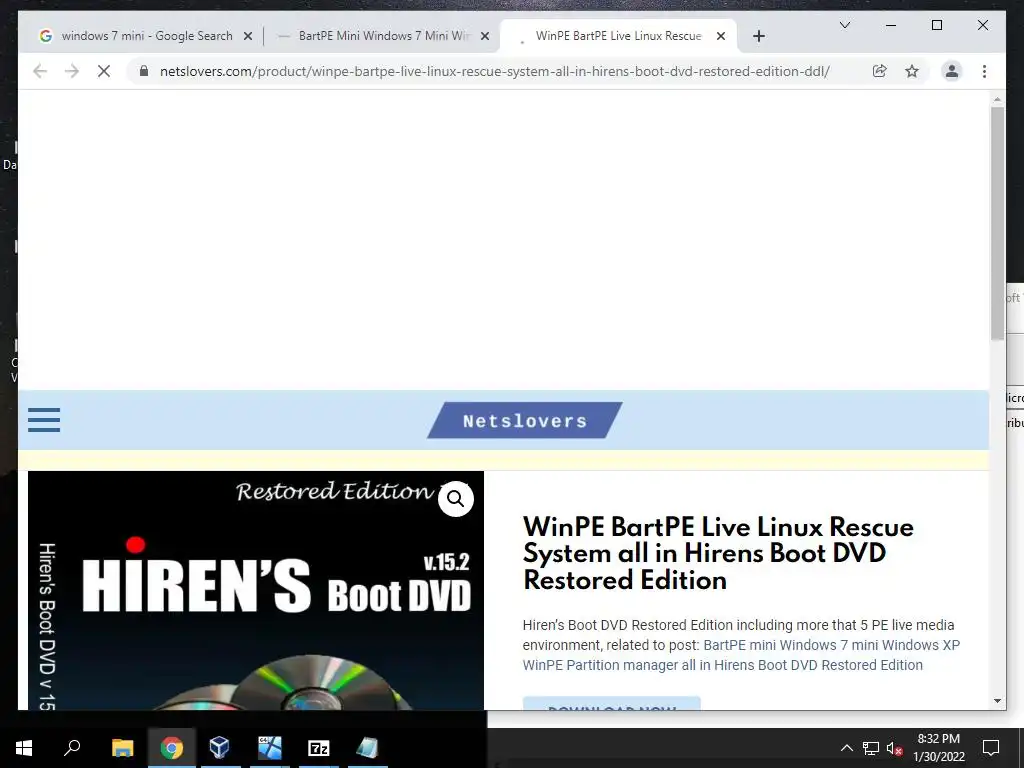Open VirtualBox from taskbar

point(219,748)
